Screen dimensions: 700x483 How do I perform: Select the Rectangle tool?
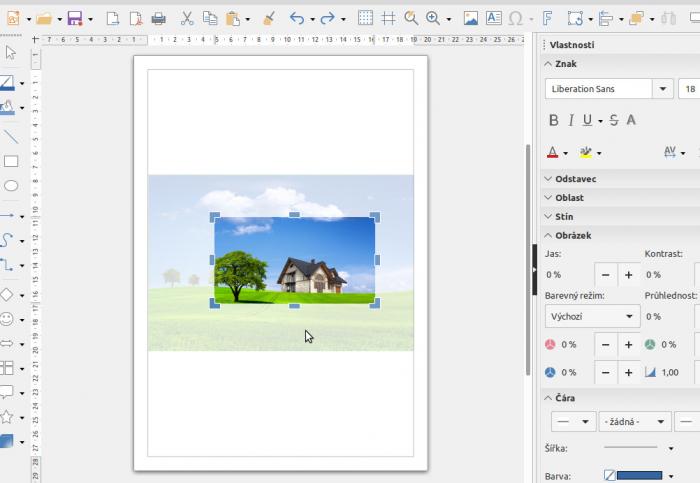11,161
